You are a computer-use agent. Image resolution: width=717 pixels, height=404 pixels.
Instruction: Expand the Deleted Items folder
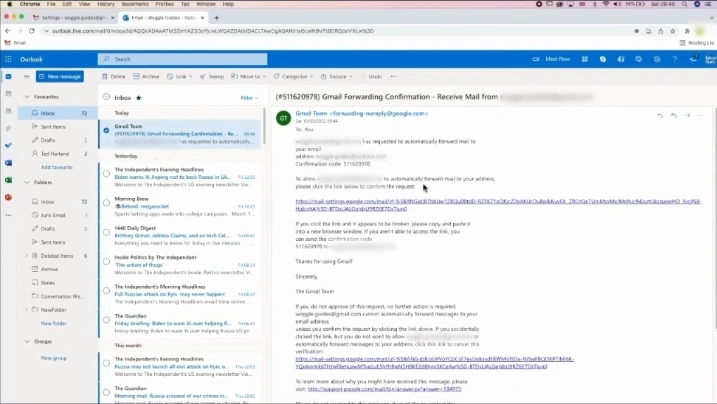[x=26, y=256]
